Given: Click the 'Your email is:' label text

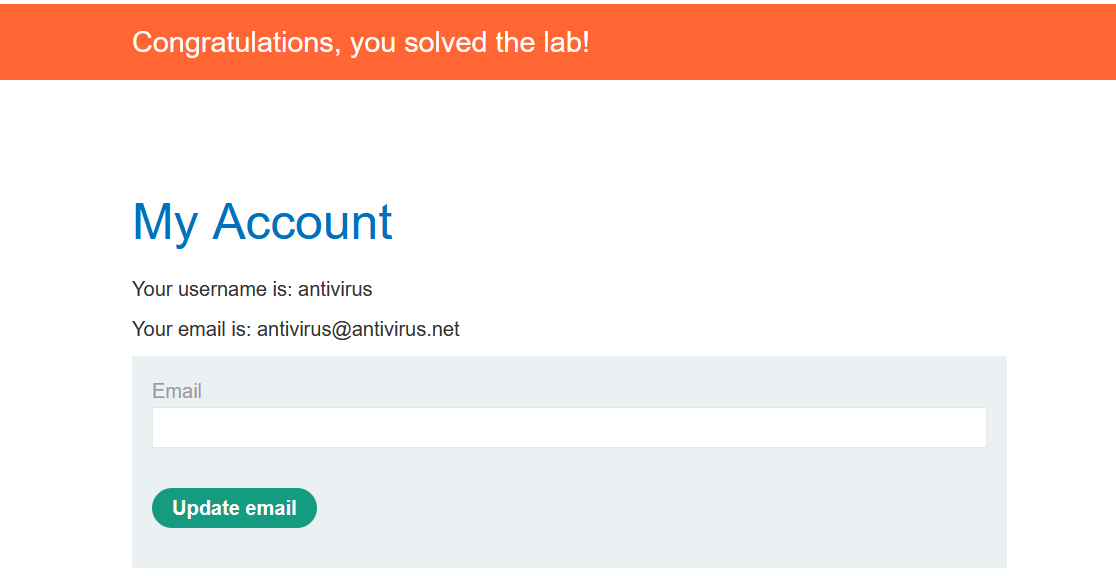Looking at the screenshot, I should (192, 330).
